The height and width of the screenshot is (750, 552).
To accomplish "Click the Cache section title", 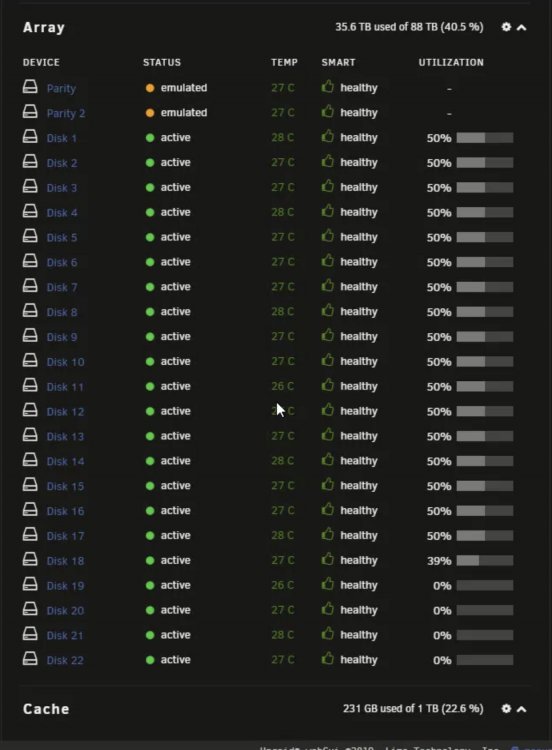I will tap(46, 709).
